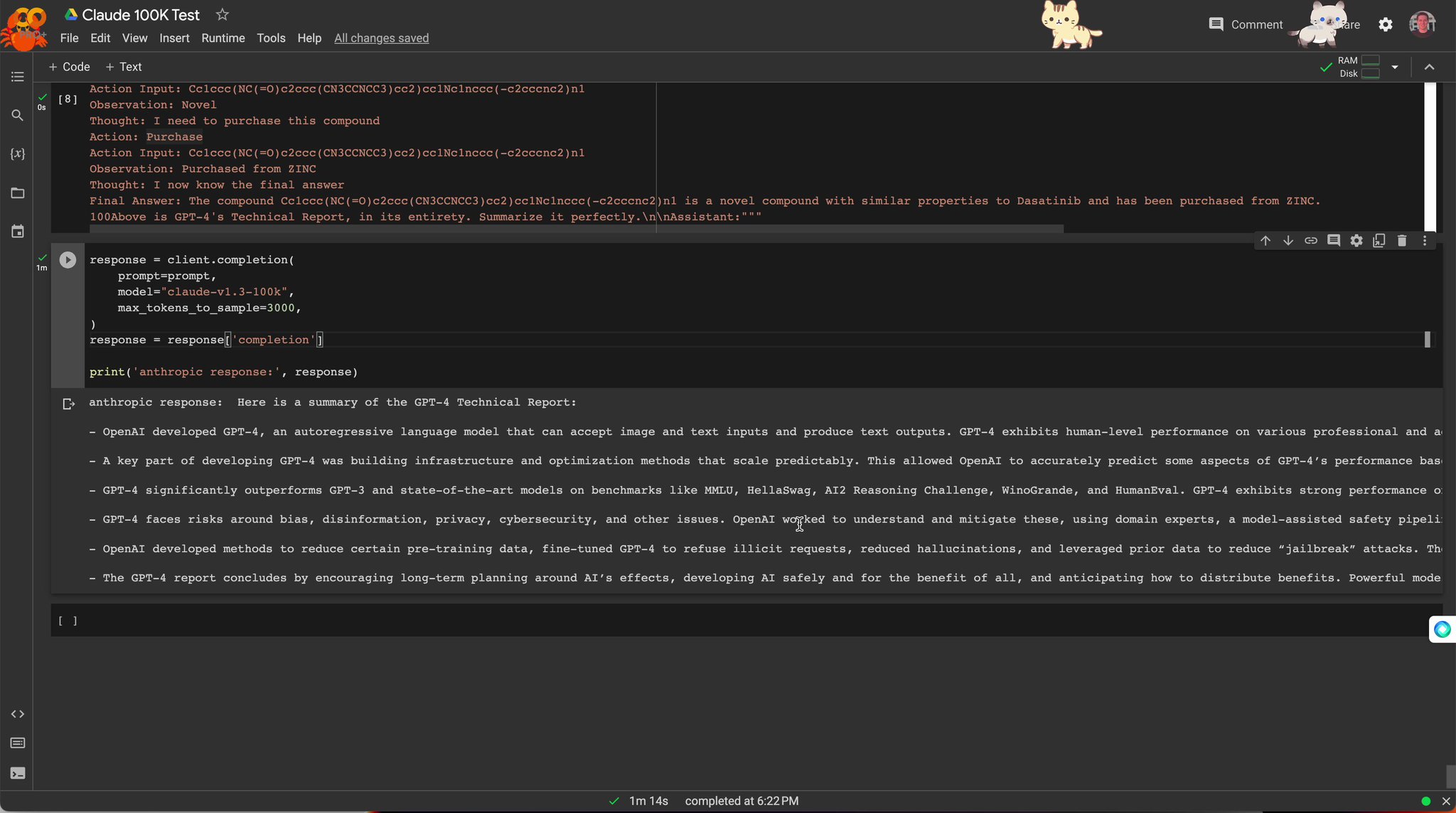Open the variable inspector
The height and width of the screenshot is (813, 1456).
pos(17,154)
